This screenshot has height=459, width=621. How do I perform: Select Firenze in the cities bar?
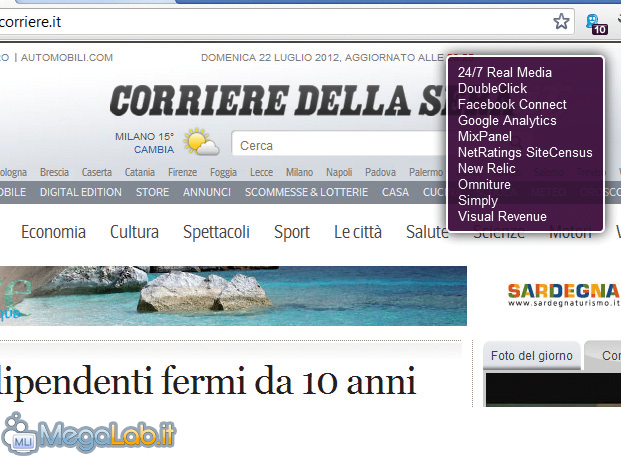point(182,172)
